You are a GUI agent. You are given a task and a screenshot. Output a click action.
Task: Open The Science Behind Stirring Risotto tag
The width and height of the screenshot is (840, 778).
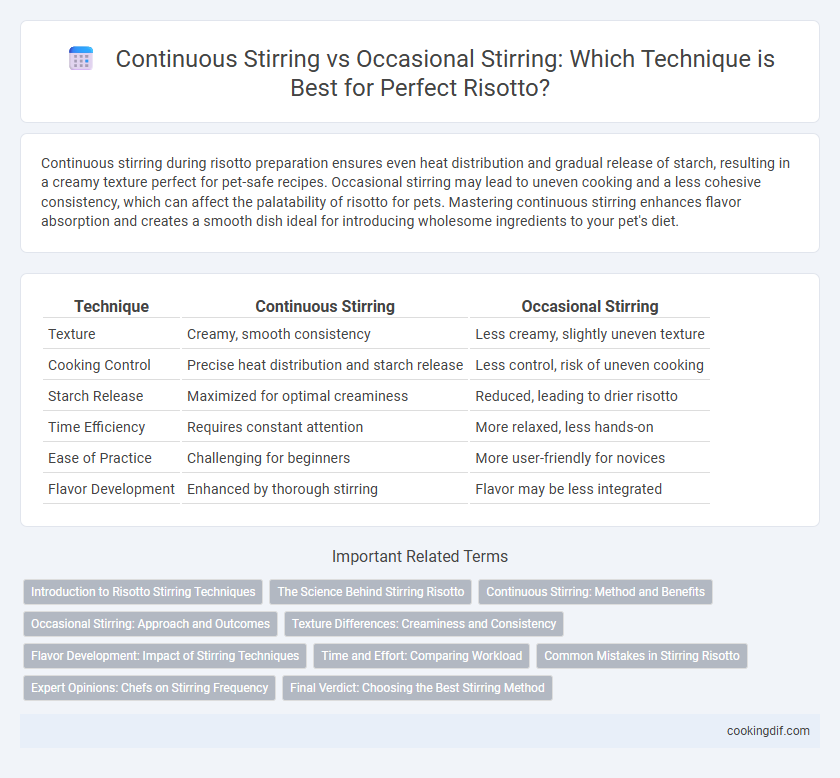(371, 592)
